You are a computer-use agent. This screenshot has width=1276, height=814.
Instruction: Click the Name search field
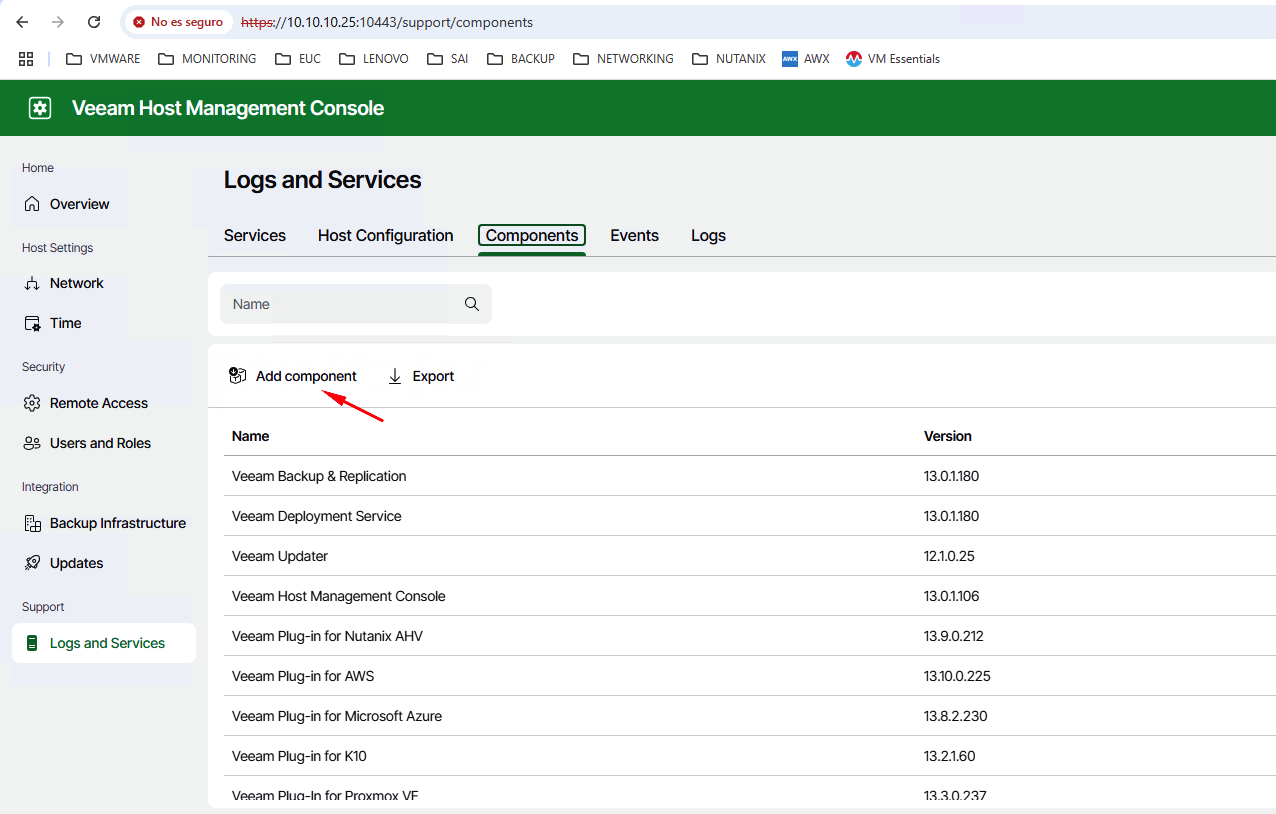coord(356,304)
